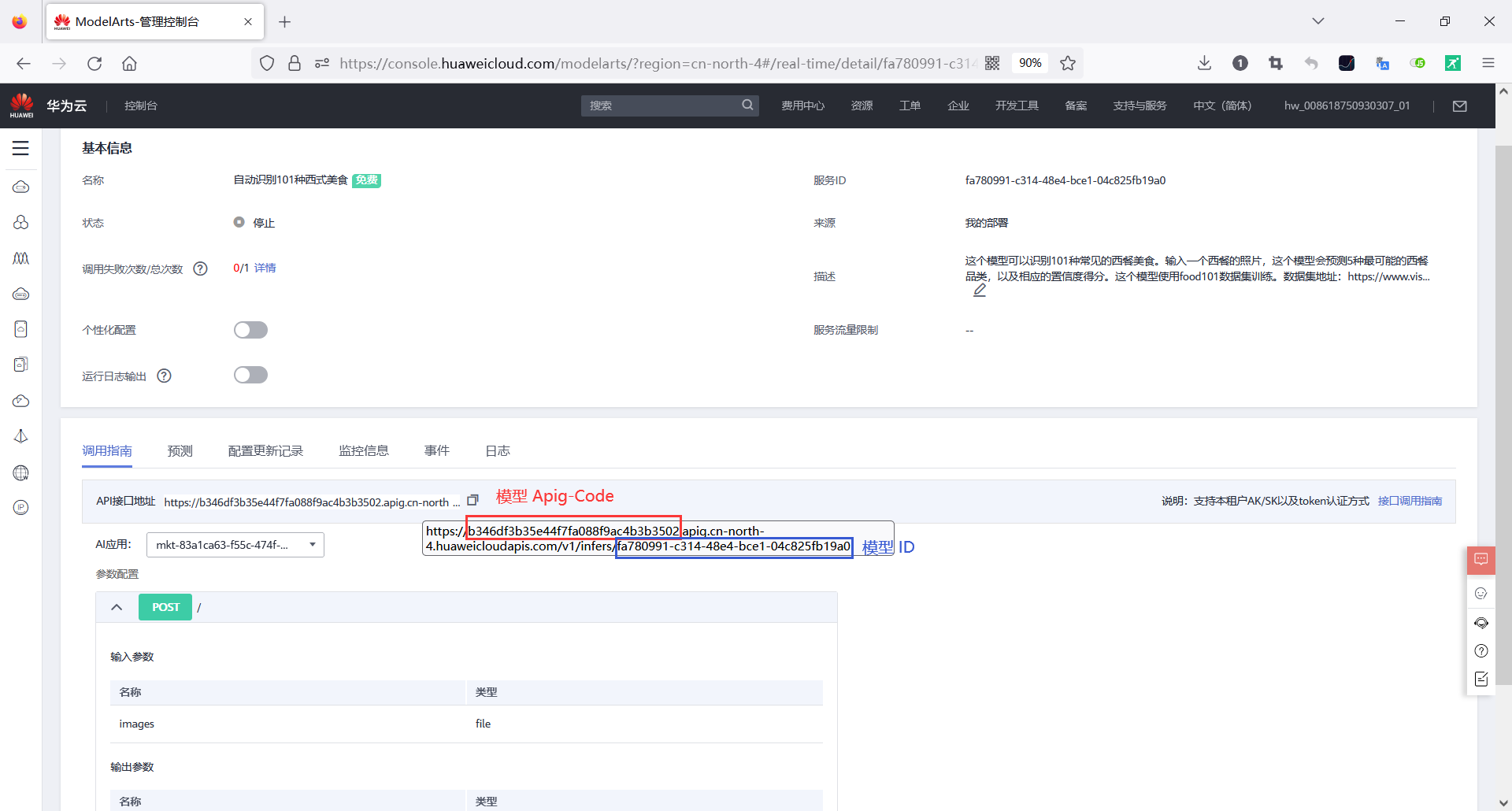This screenshot has width=1512, height=811.
Task: Open the browser downloads panel
Action: point(1204,63)
